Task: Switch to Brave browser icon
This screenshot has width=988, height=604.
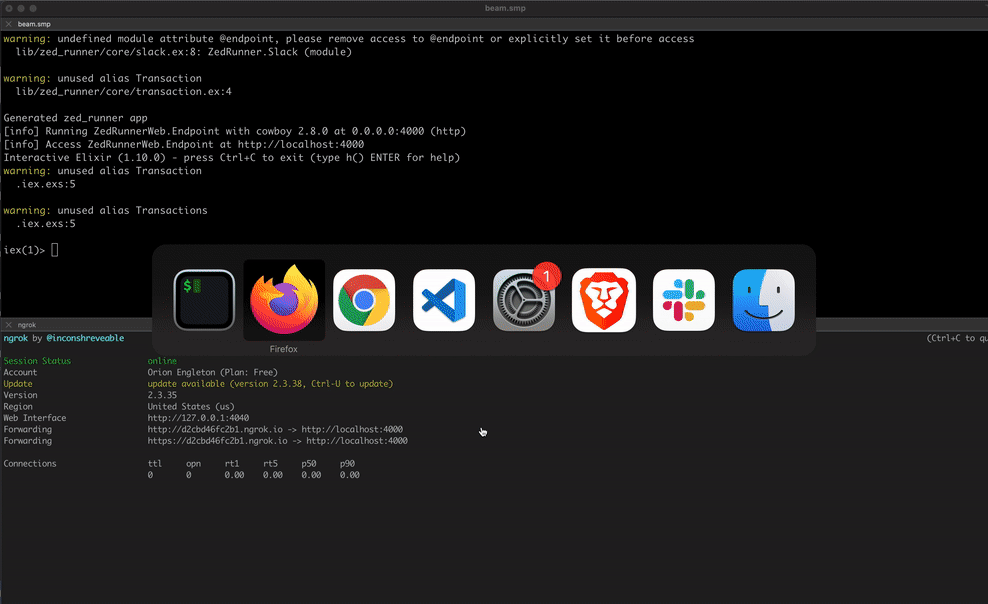Action: [x=604, y=300]
